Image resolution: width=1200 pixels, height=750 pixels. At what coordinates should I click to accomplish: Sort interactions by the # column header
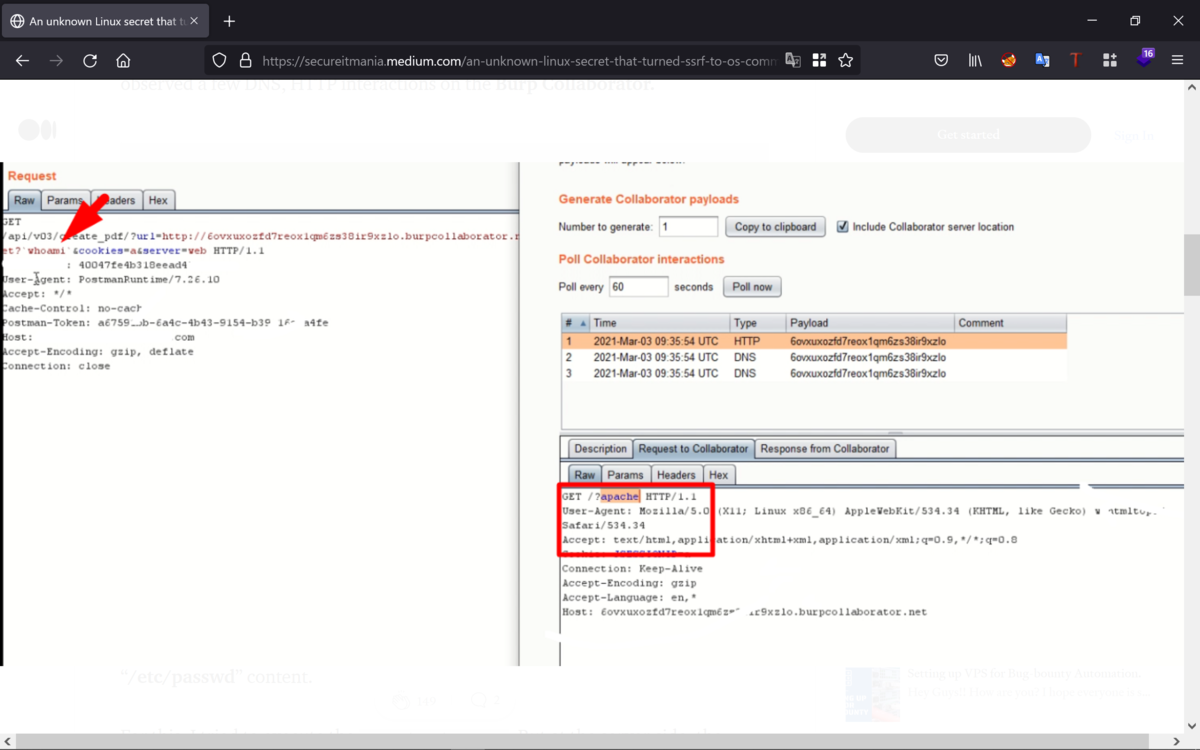(575, 323)
